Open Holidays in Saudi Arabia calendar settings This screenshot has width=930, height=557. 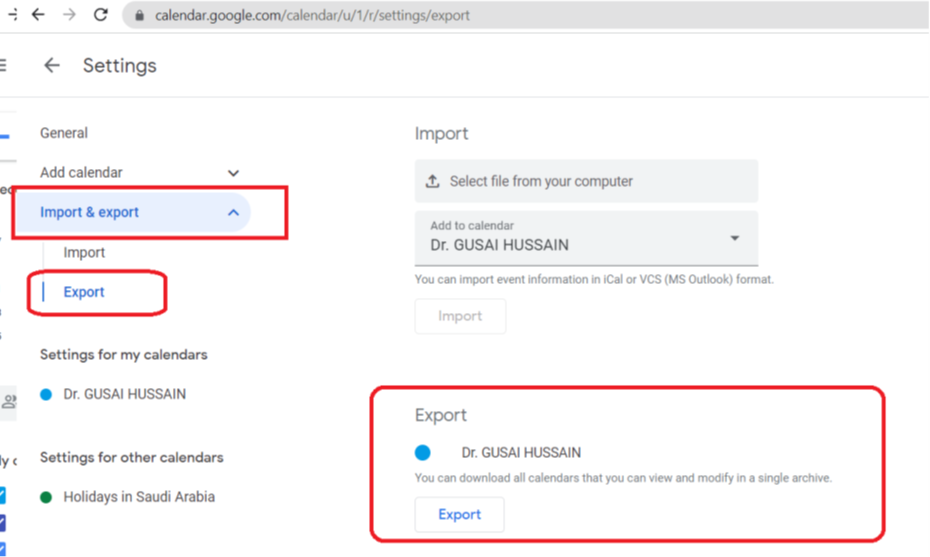(139, 496)
